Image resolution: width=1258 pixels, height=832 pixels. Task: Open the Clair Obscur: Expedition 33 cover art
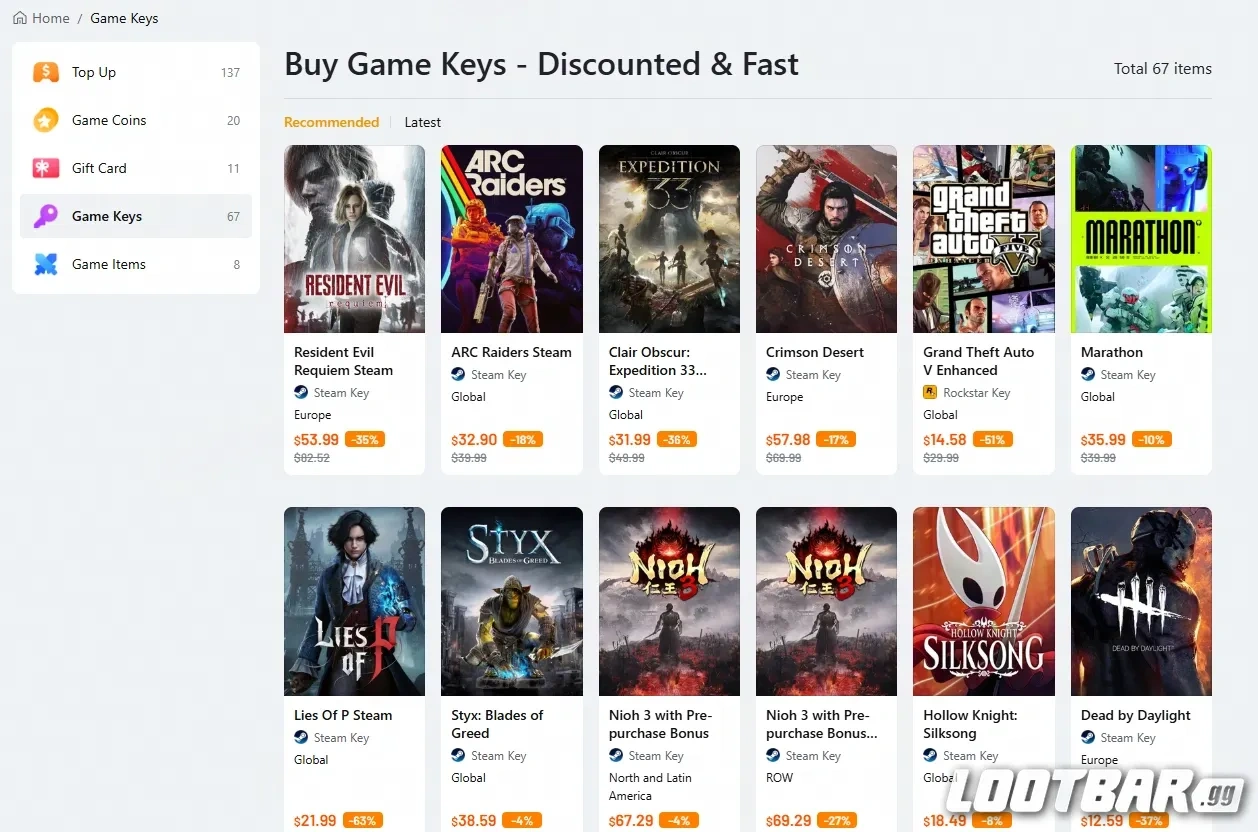[668, 238]
